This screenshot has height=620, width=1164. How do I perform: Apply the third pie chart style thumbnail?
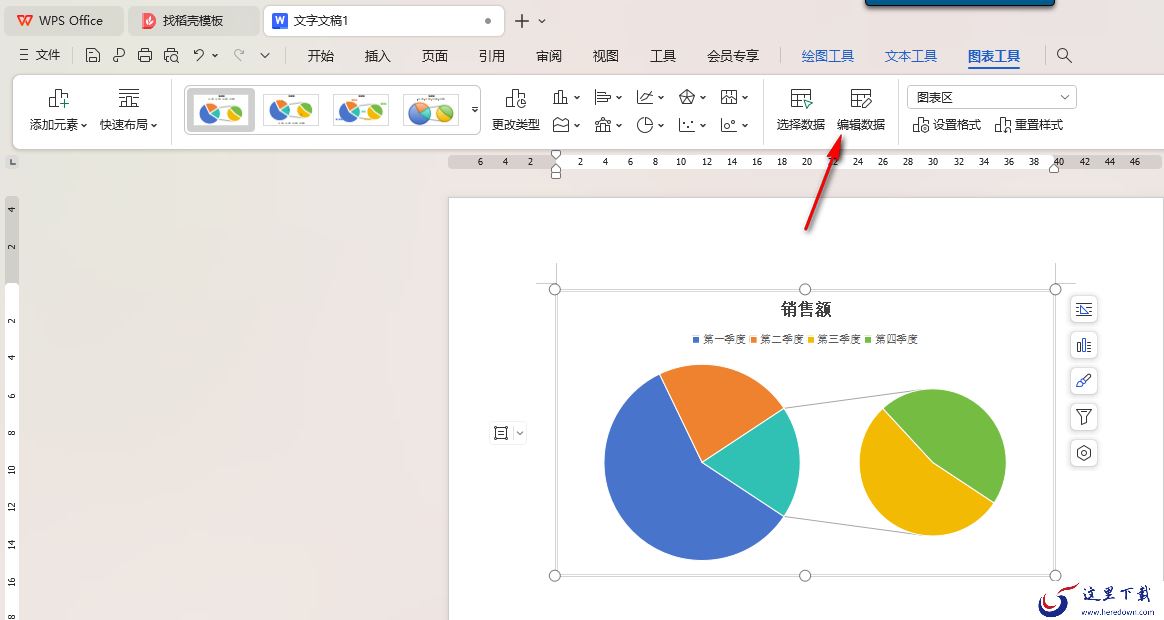click(361, 110)
